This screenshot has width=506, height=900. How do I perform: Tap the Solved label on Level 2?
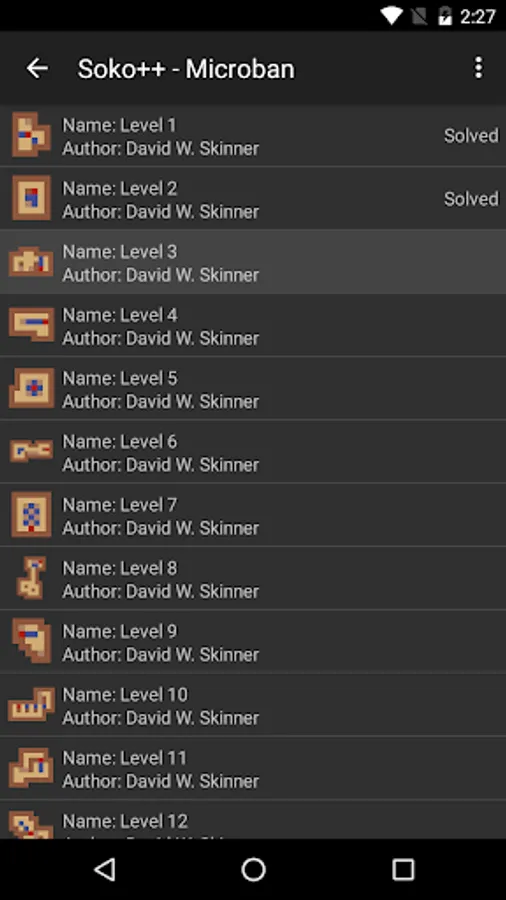(x=471, y=199)
